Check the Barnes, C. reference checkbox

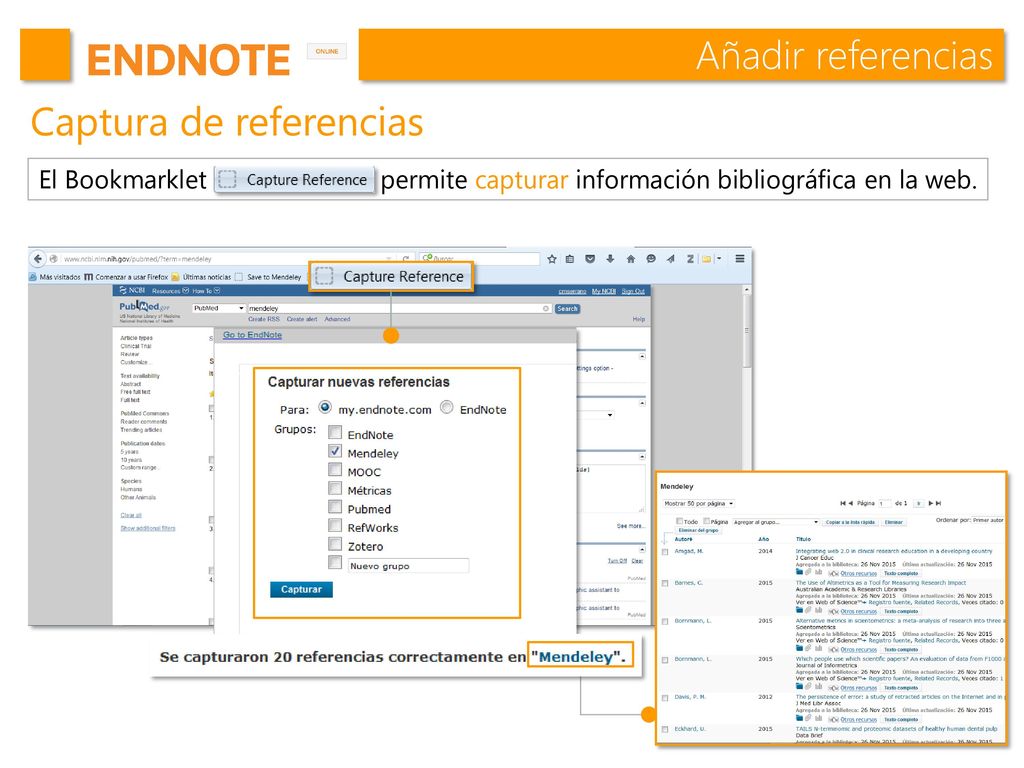tap(665, 583)
